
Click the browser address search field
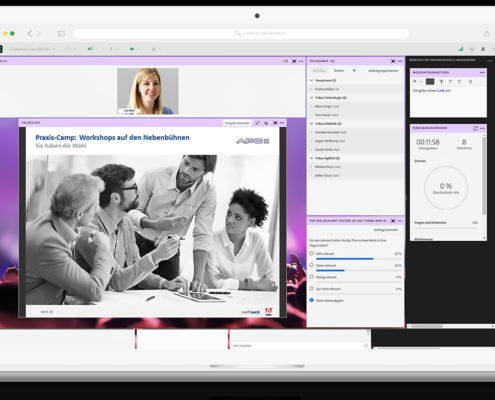pos(241,33)
